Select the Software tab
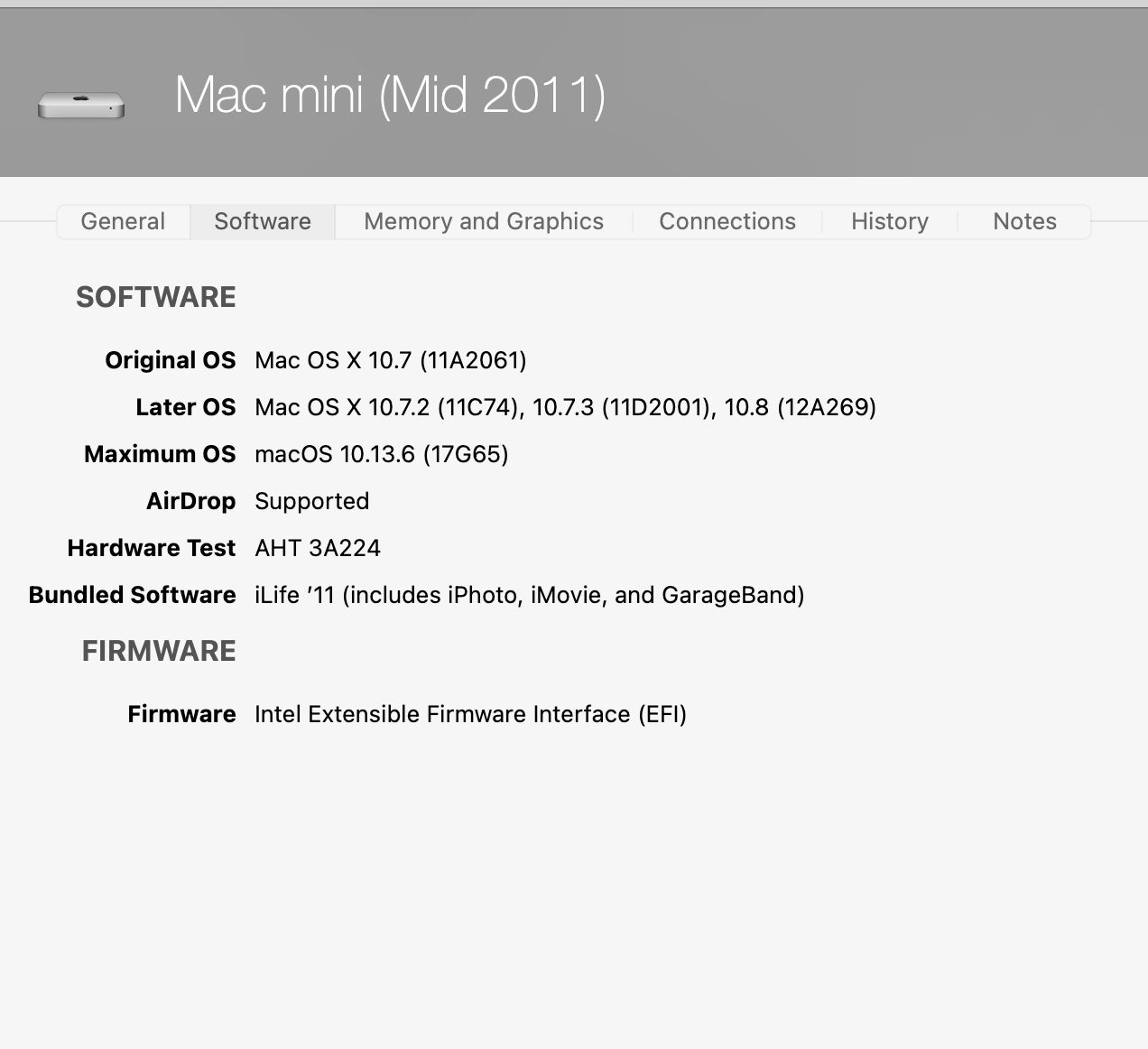The height and width of the screenshot is (1049, 1148). (x=263, y=221)
